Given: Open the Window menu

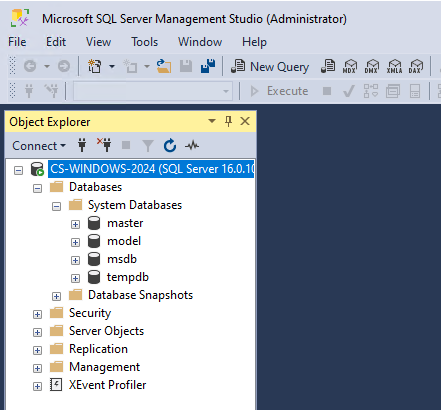Looking at the screenshot, I should [x=200, y=42].
